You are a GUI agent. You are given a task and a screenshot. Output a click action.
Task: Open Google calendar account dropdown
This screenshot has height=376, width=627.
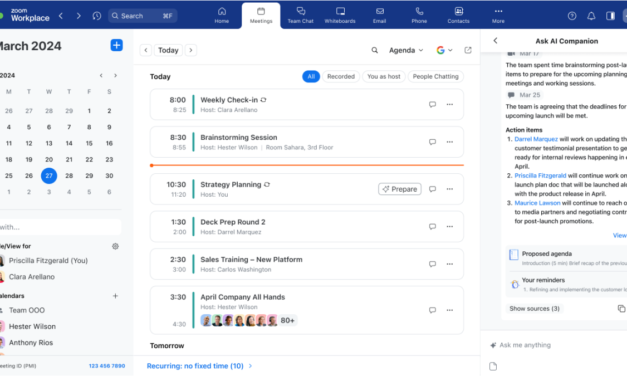pos(444,50)
